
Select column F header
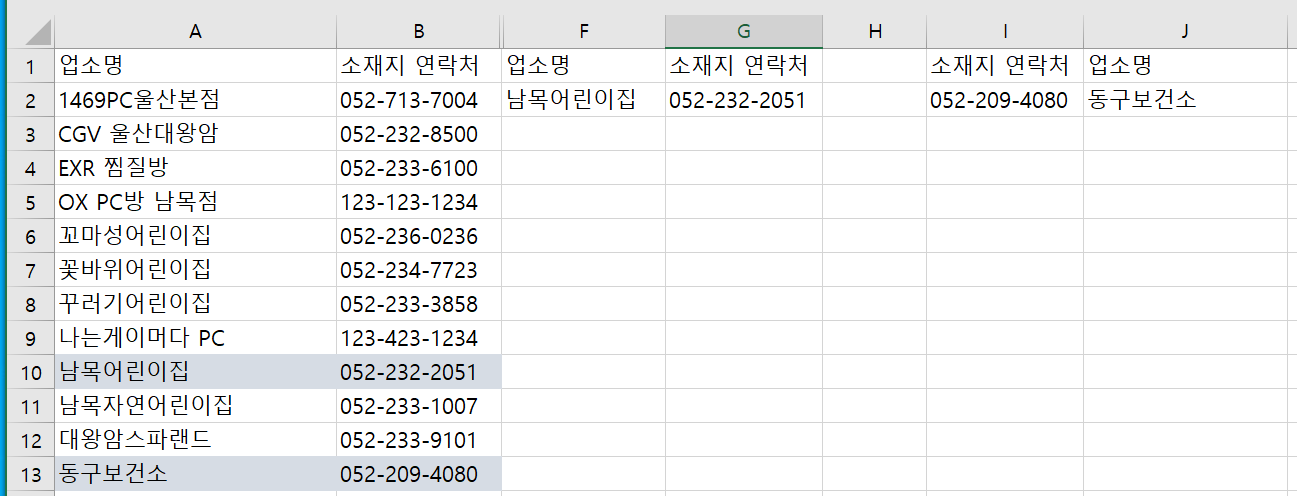[584, 32]
